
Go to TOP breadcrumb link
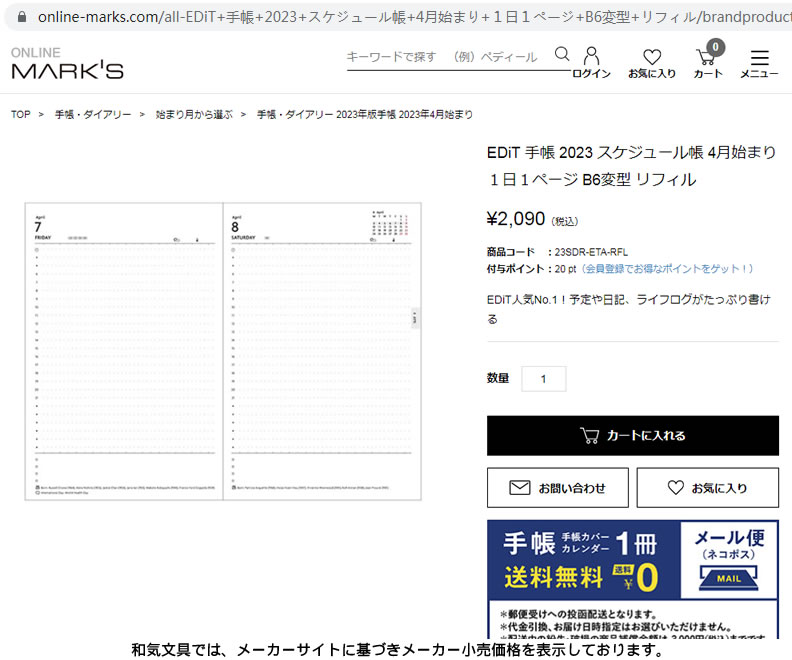point(21,115)
